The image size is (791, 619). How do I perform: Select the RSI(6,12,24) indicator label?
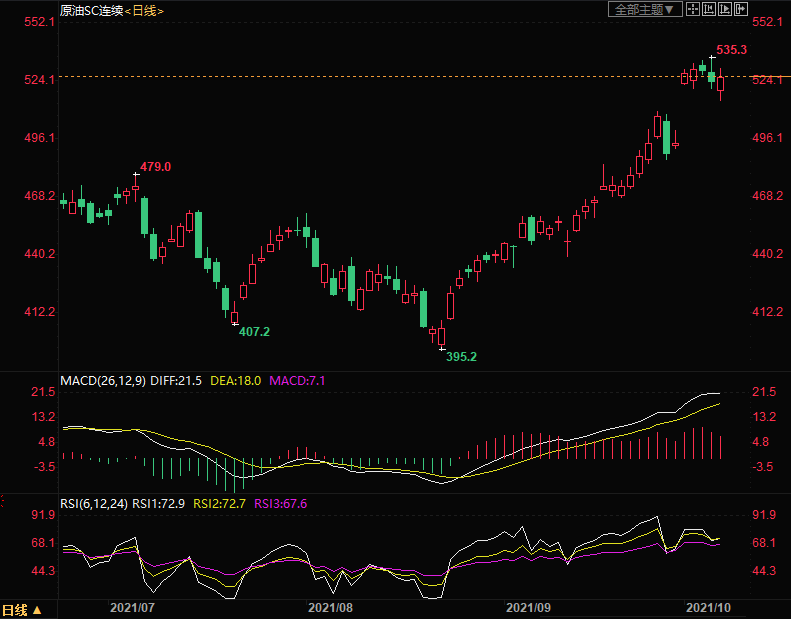95,503
